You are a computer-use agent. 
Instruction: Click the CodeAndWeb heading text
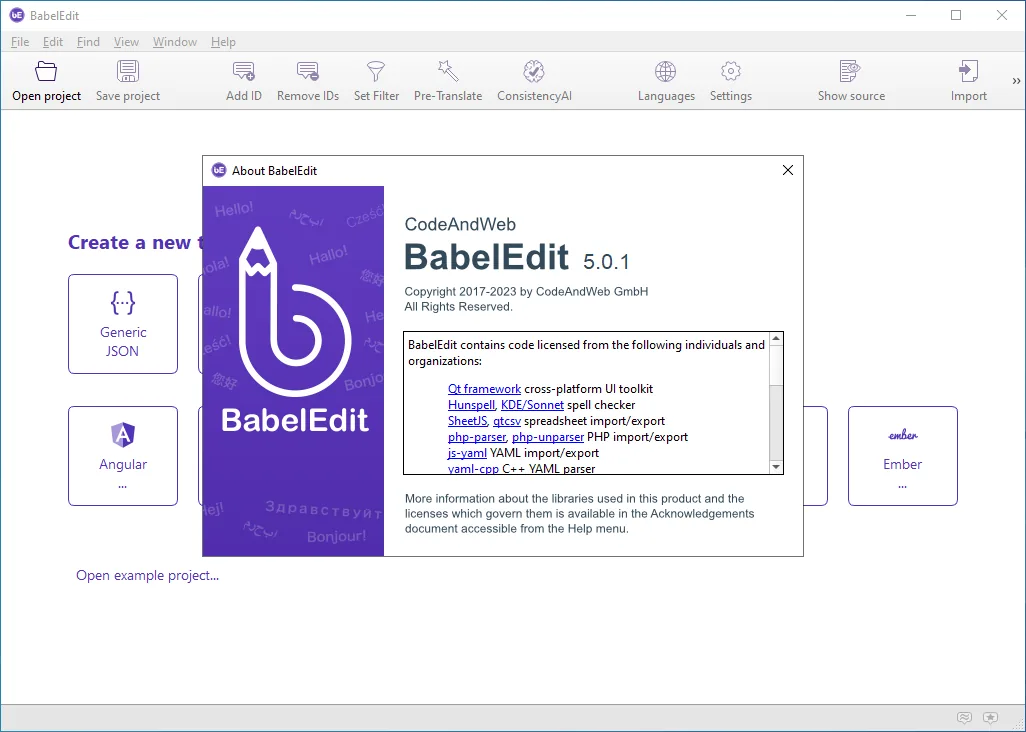(460, 224)
